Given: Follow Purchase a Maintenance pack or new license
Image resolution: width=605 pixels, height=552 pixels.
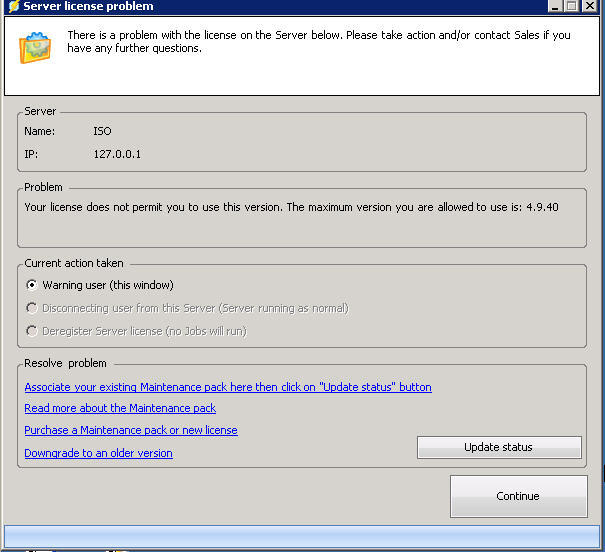Looking at the screenshot, I should [131, 430].
